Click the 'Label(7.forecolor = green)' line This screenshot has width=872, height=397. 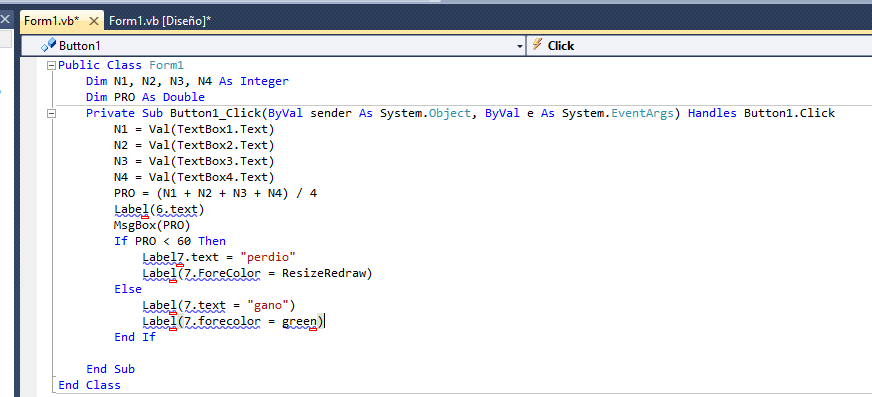(232, 321)
